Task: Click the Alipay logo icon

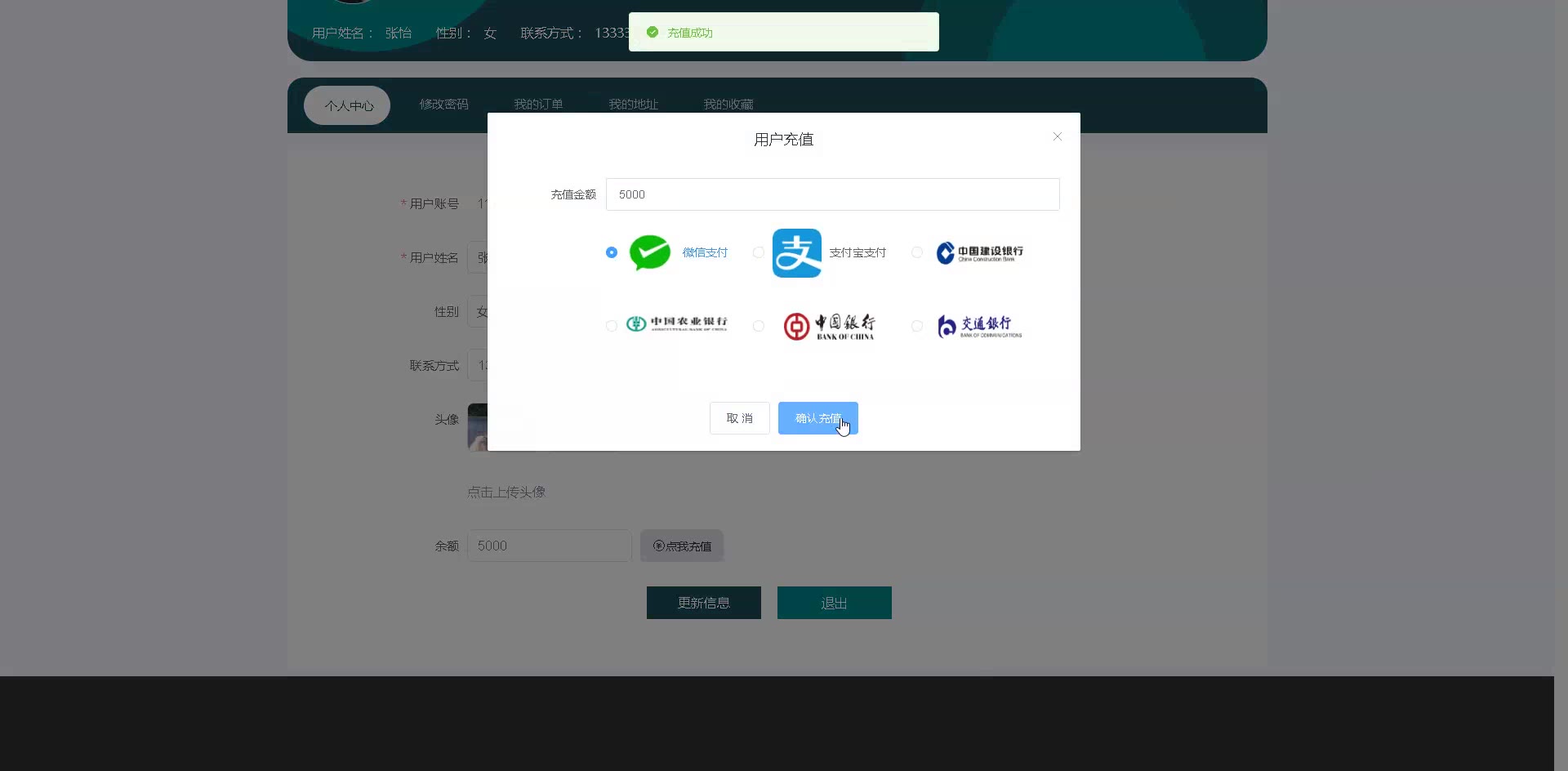Action: click(797, 253)
